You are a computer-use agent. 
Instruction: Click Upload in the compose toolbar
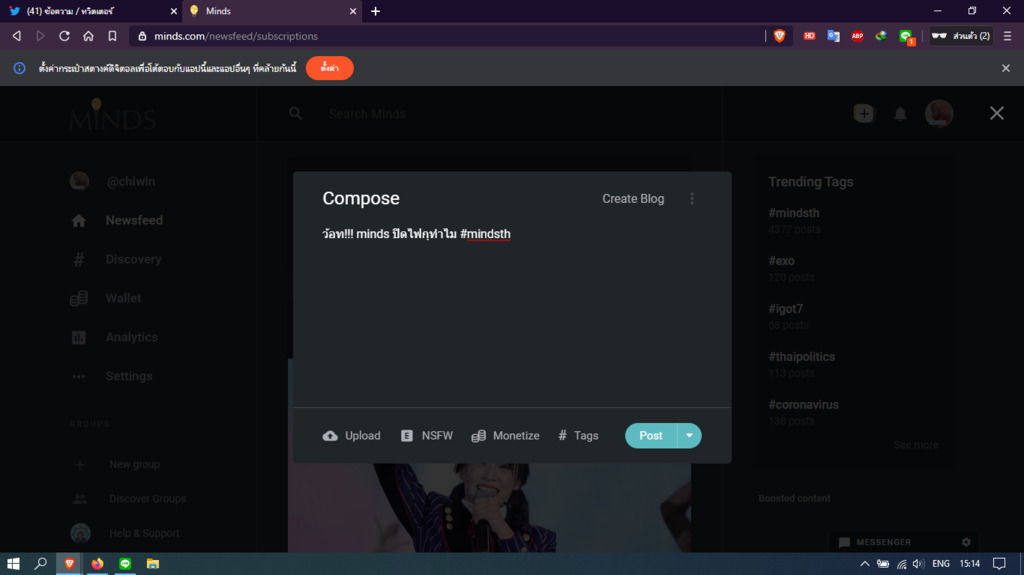click(351, 436)
